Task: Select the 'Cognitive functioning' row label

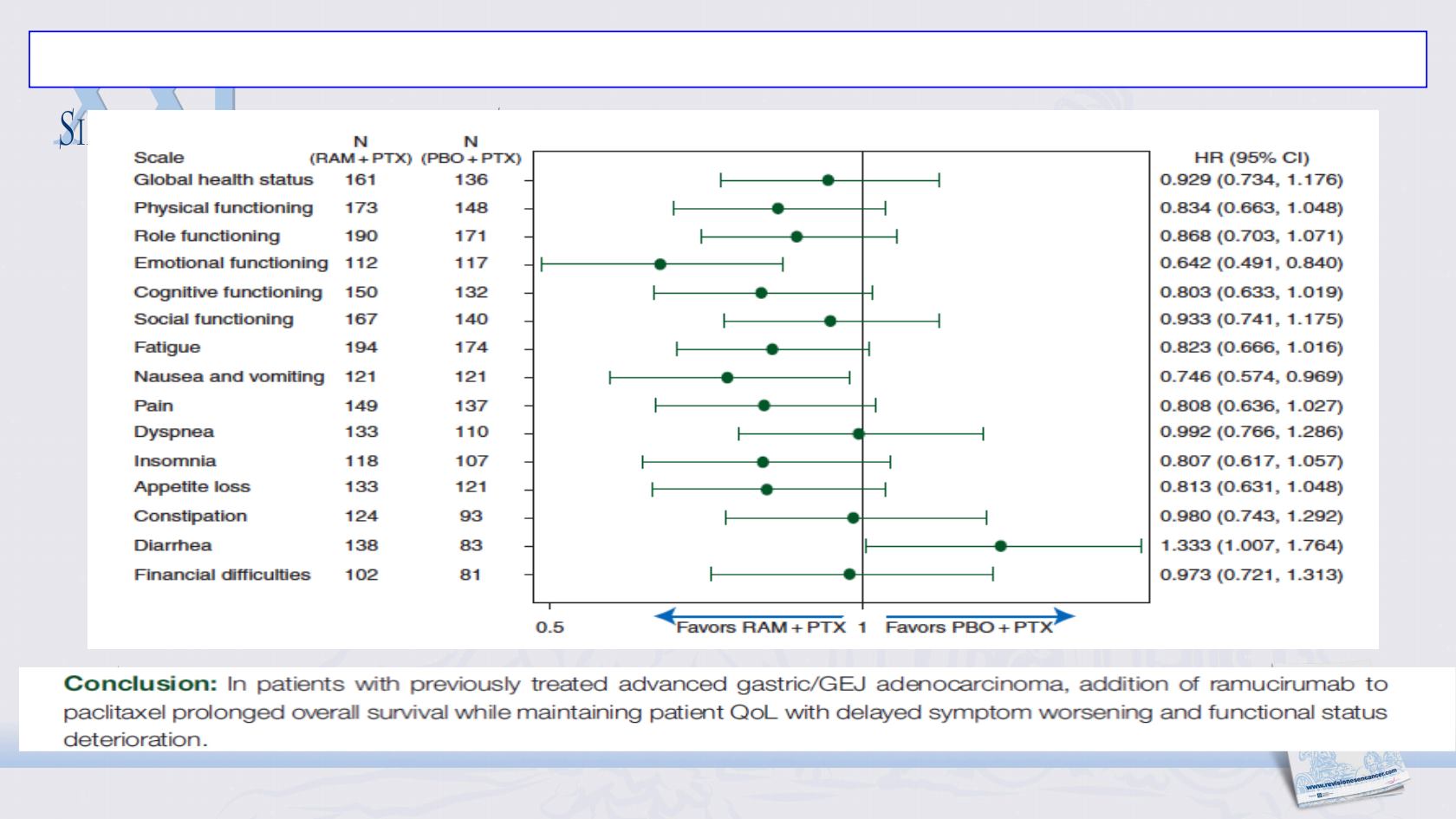Action: point(228,292)
